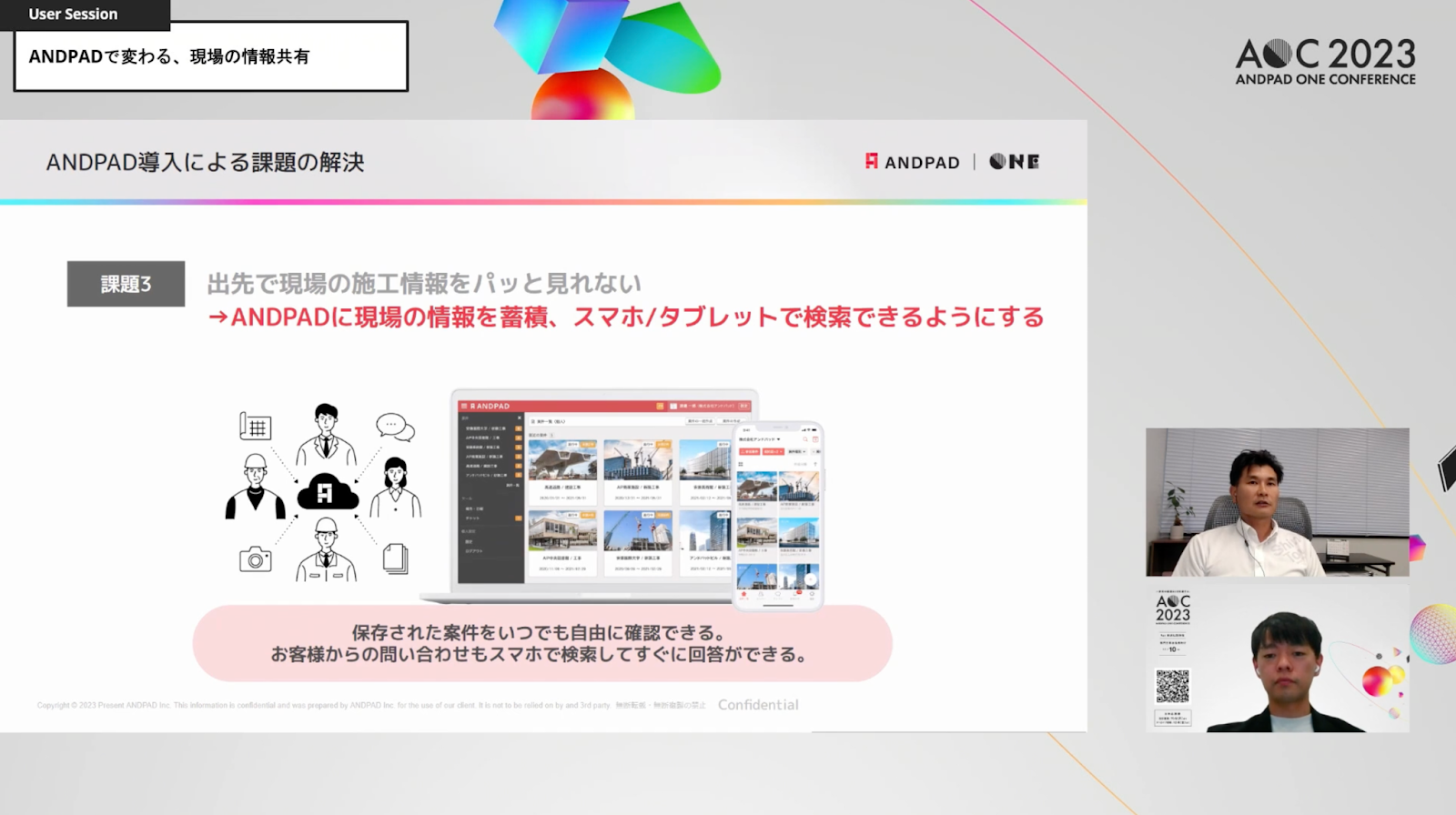Screen dimensions: 1456x815
Task: Click the red text about スマホ/タブレットで検索
Action: click(x=625, y=317)
